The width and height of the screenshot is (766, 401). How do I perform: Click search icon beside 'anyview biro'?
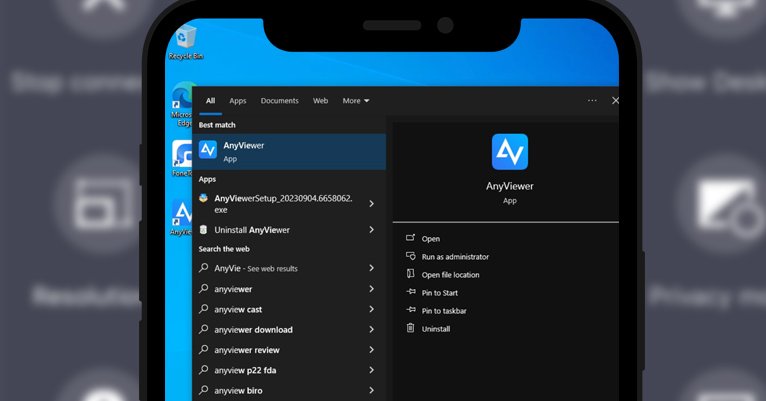(204, 390)
